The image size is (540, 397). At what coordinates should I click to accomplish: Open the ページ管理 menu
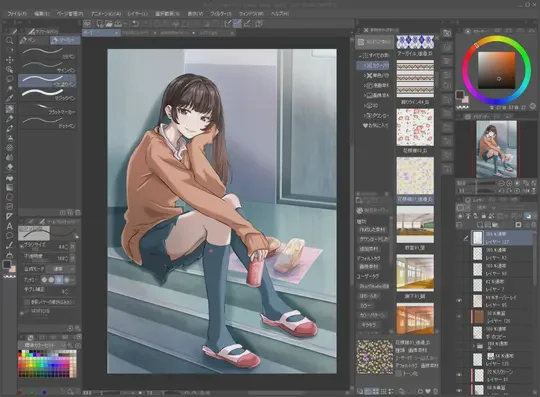coord(70,14)
